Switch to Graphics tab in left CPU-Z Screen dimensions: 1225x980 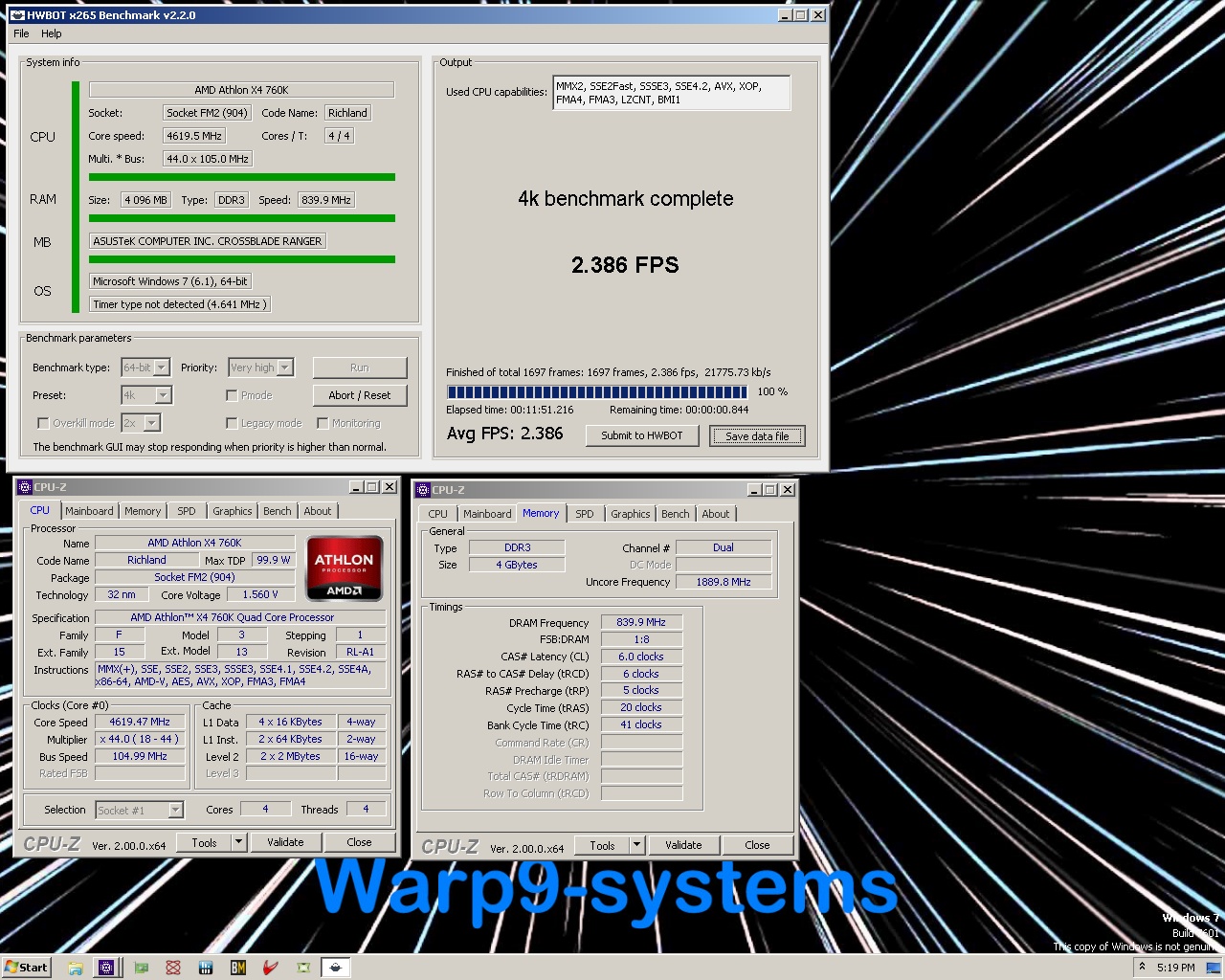[233, 511]
